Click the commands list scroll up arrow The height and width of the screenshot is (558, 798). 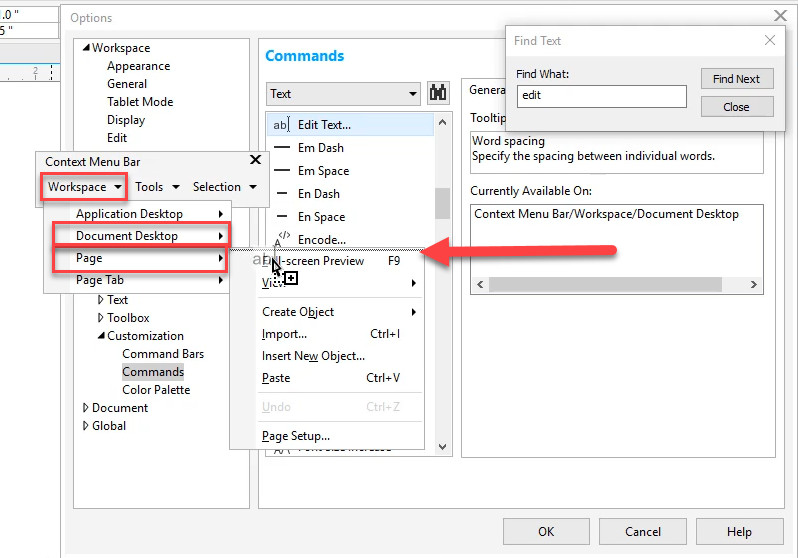tap(442, 123)
